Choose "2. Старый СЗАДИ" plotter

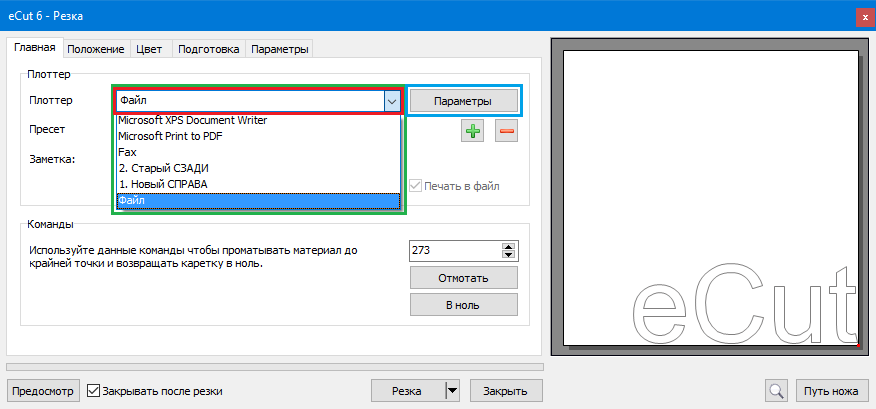[x=259, y=168]
